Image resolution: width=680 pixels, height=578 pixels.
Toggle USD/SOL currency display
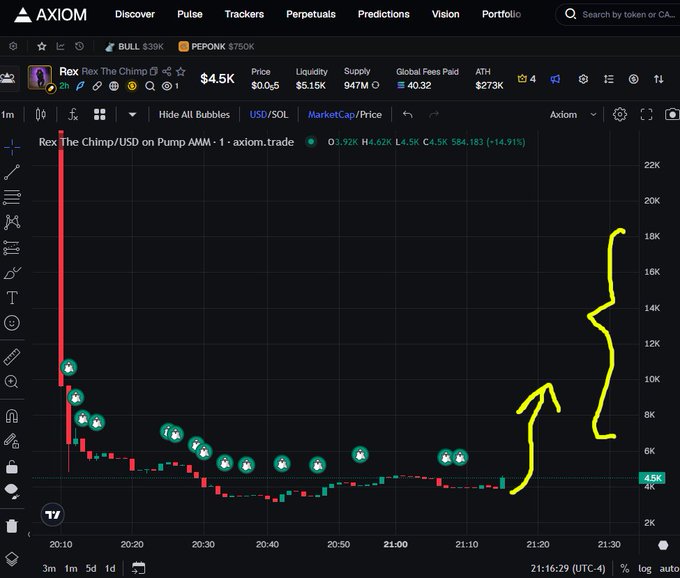click(268, 114)
